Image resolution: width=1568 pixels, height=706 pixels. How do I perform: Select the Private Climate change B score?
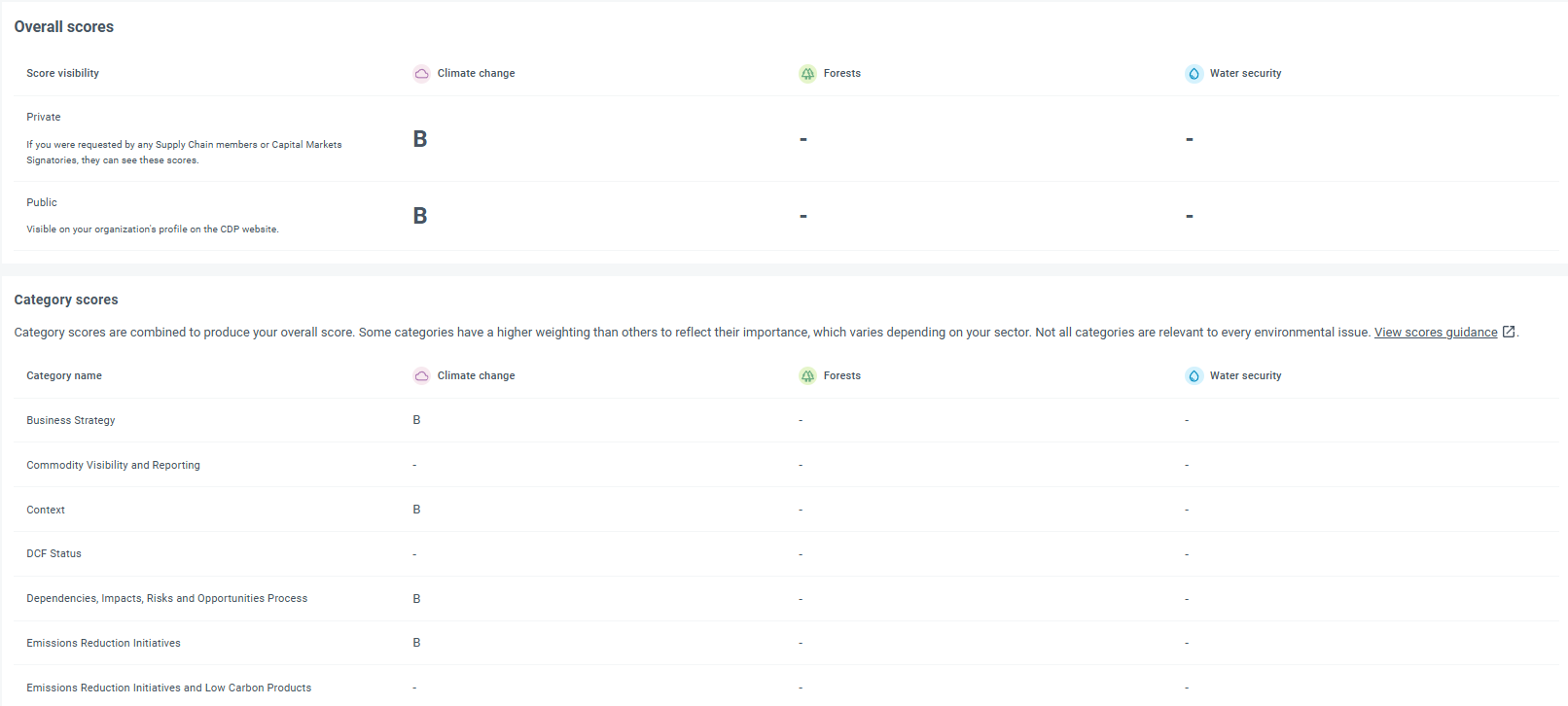(420, 139)
